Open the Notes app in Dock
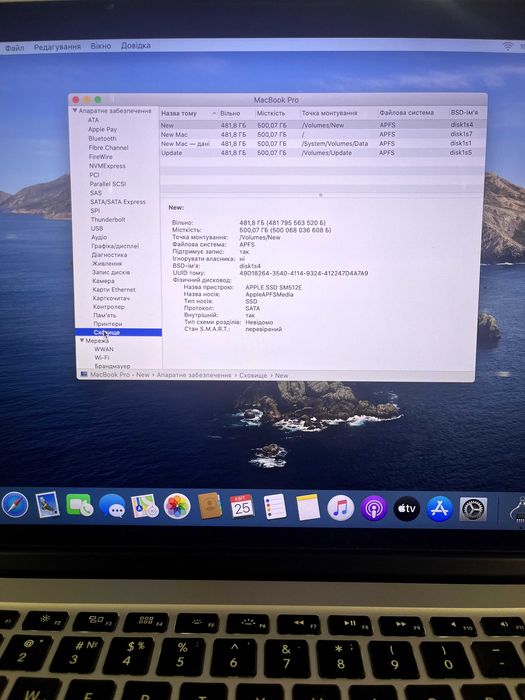The height and width of the screenshot is (700, 525). (x=308, y=507)
